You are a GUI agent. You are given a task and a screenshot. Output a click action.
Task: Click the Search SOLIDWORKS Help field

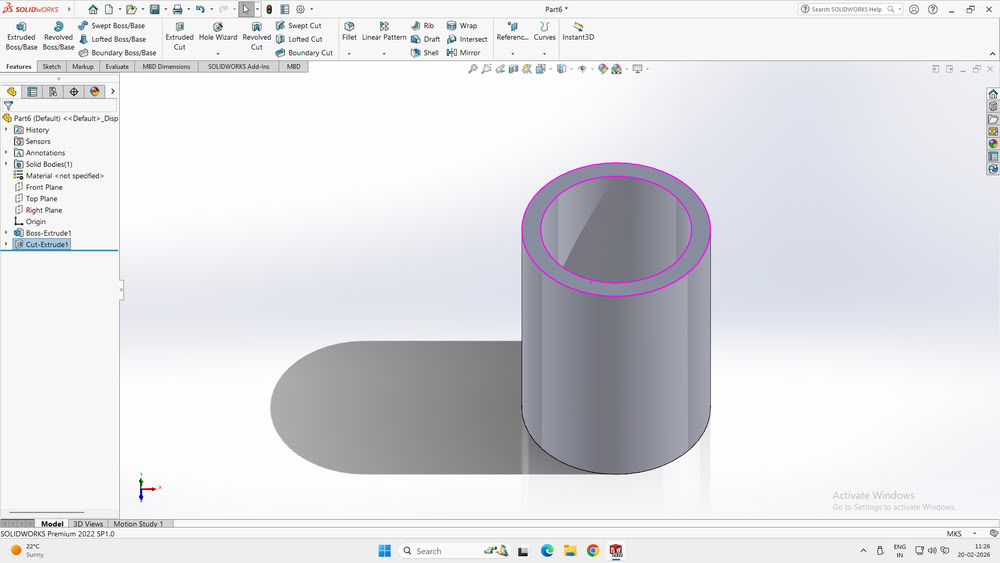pyautogui.click(x=848, y=9)
